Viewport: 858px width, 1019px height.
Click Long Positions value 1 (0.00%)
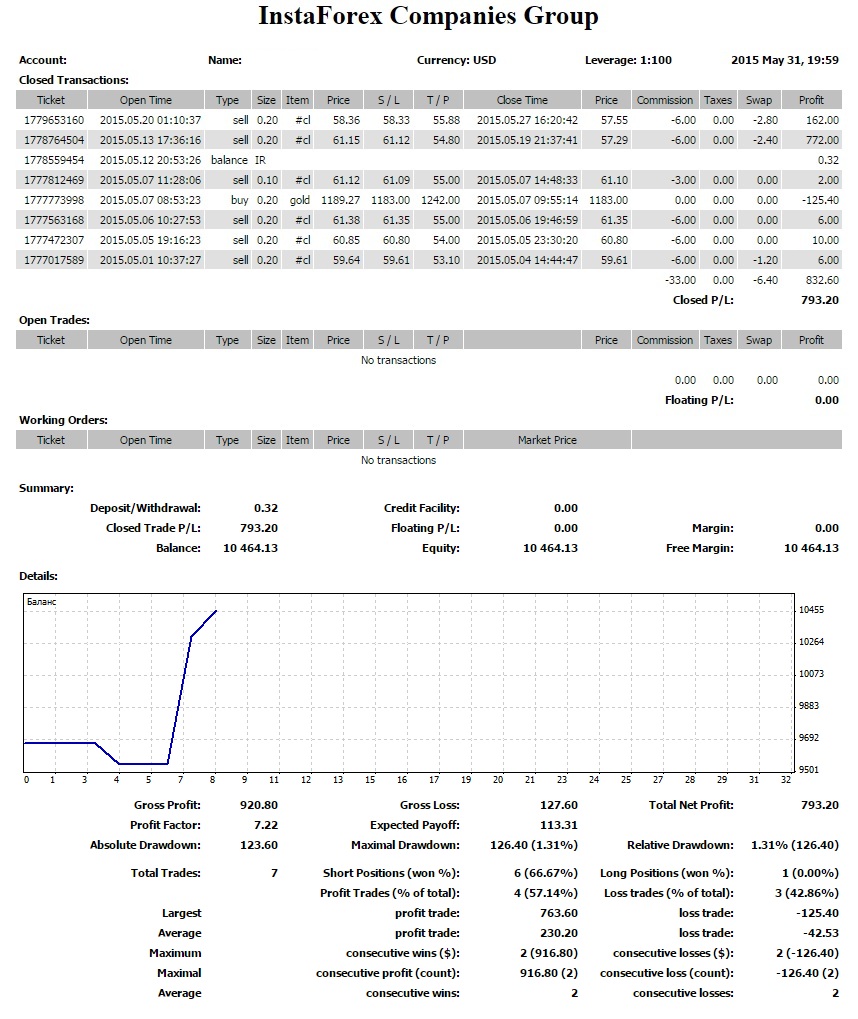(x=810, y=873)
